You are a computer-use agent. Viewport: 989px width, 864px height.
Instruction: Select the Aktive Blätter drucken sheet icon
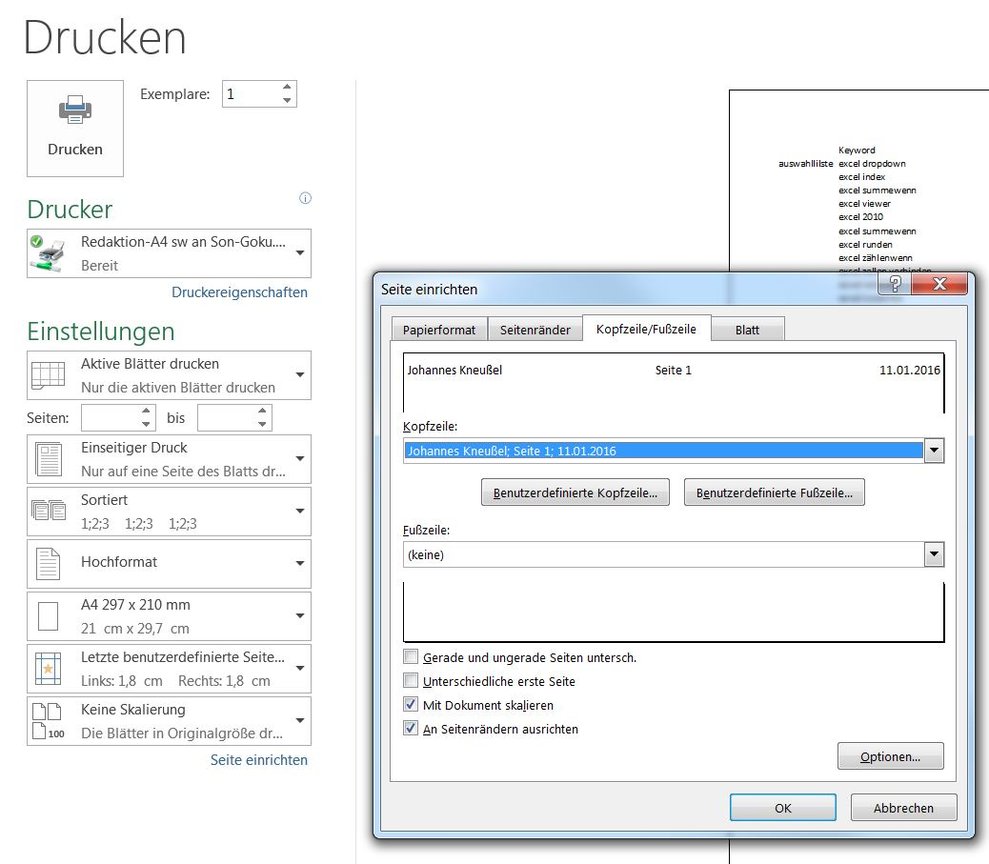(x=47, y=375)
